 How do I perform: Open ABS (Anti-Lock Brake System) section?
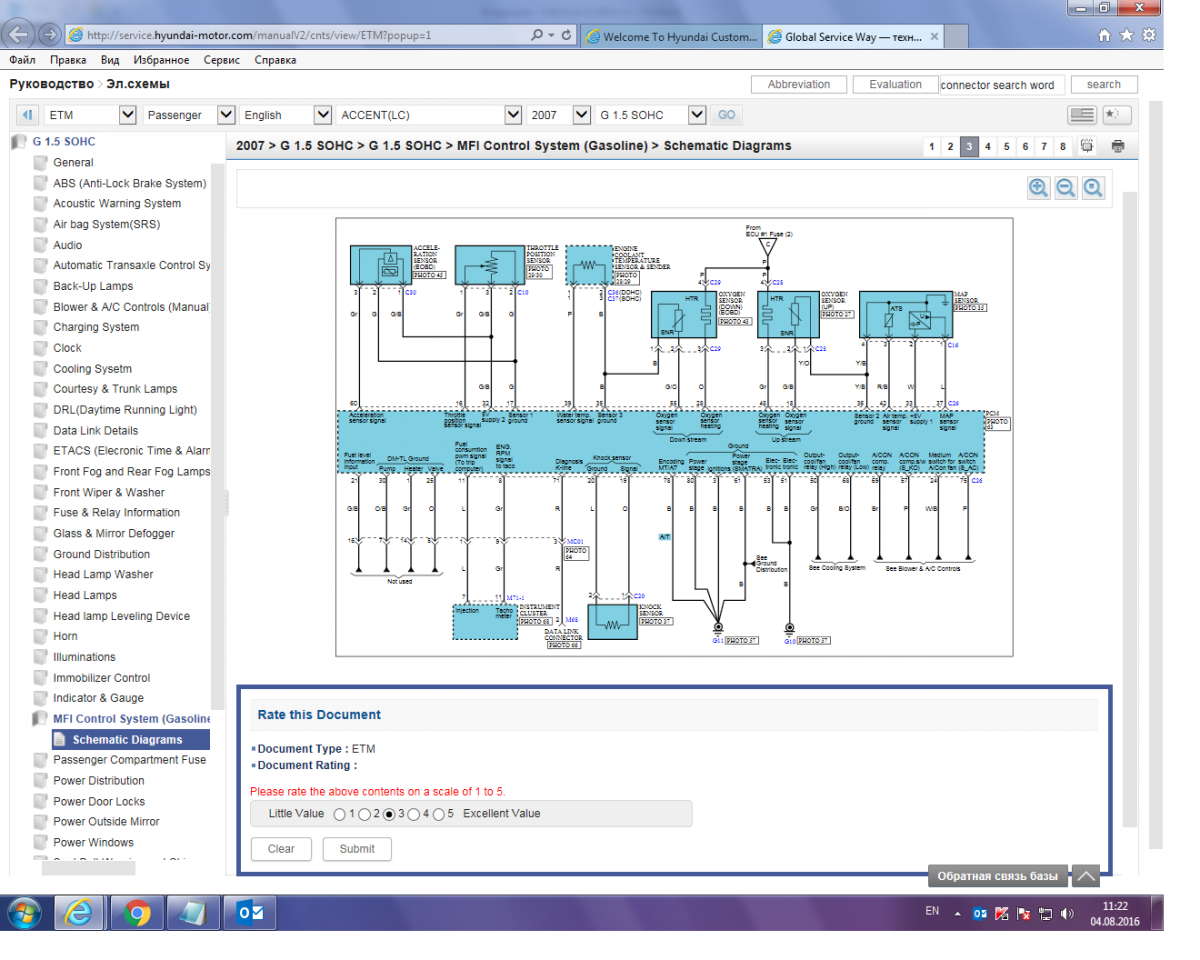(x=129, y=183)
